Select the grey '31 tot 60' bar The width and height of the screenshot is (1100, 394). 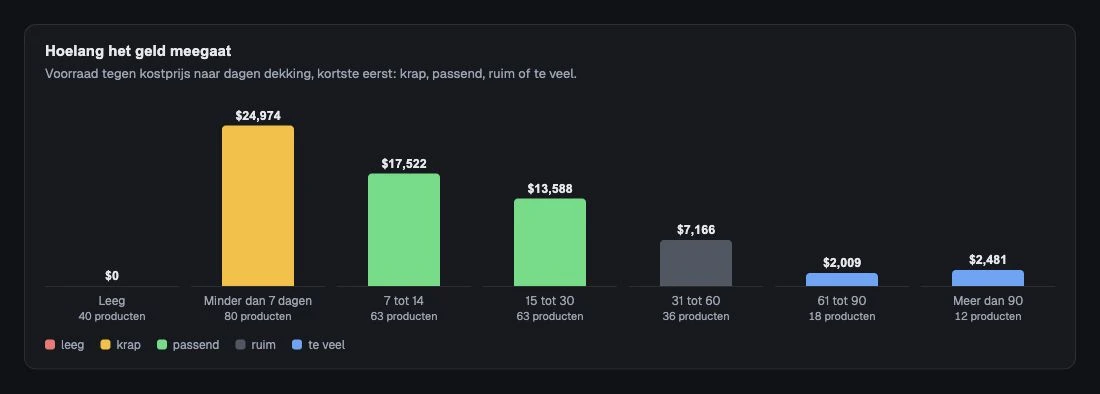[x=696, y=263]
